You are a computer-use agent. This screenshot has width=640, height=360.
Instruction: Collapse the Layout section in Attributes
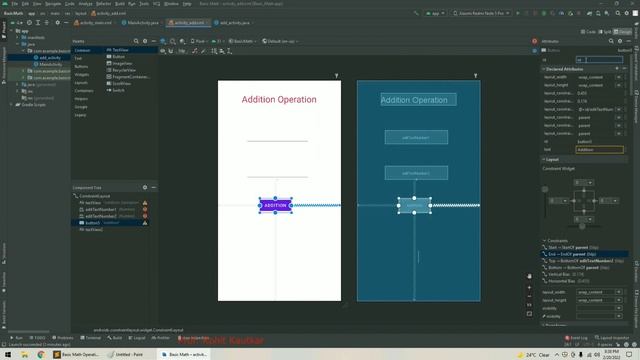tap(544, 160)
